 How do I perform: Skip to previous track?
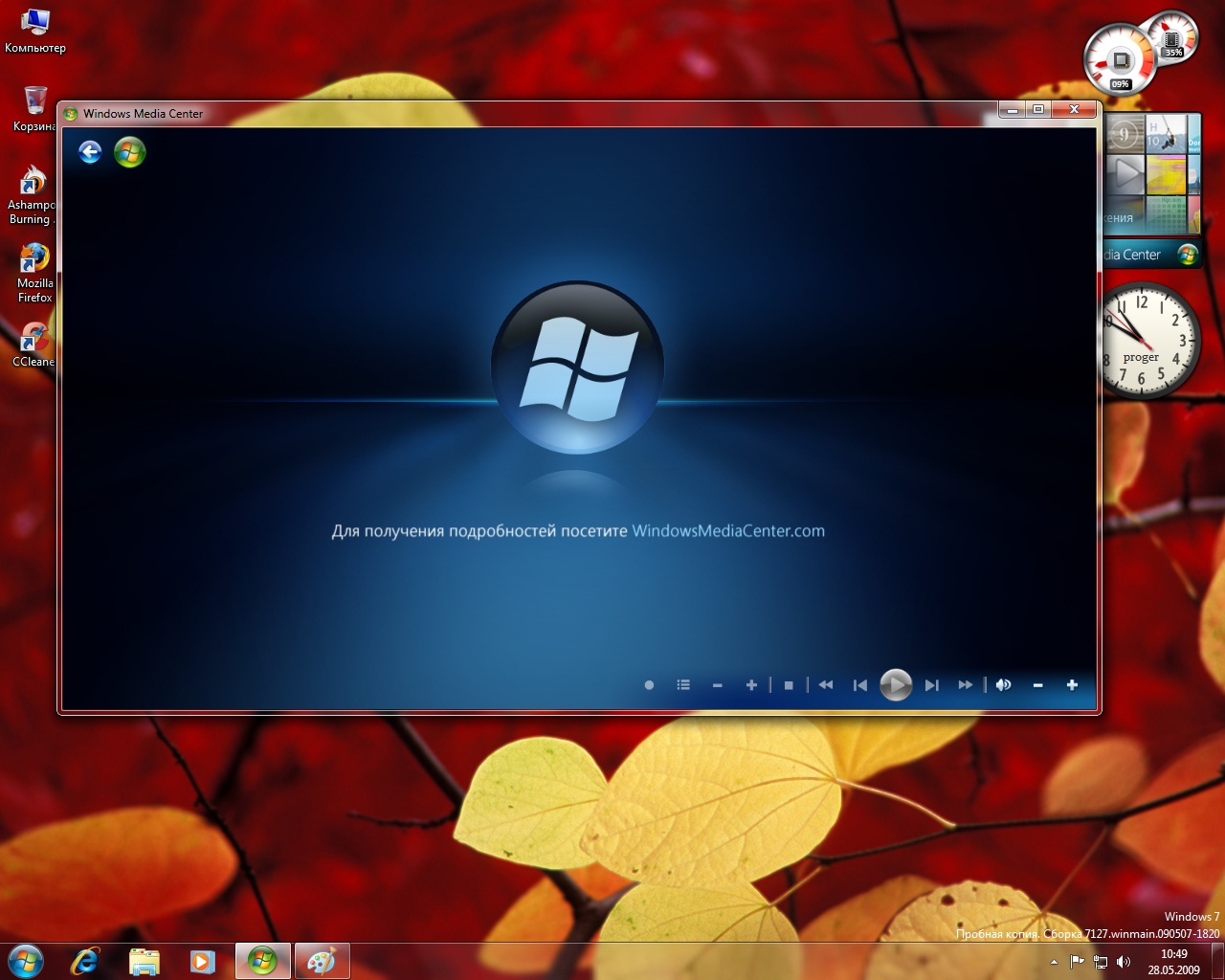coord(860,685)
